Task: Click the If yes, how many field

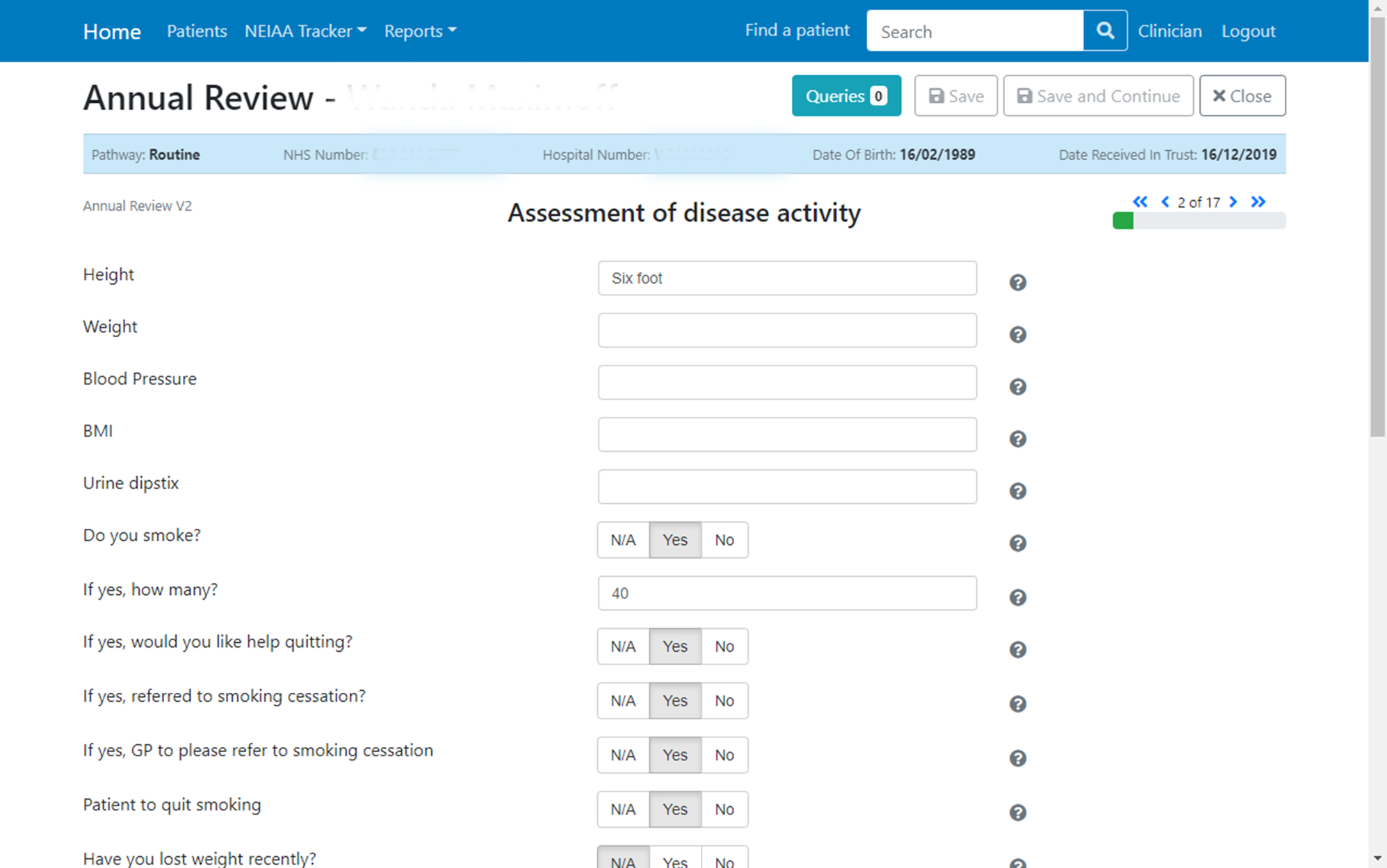Action: (x=787, y=593)
